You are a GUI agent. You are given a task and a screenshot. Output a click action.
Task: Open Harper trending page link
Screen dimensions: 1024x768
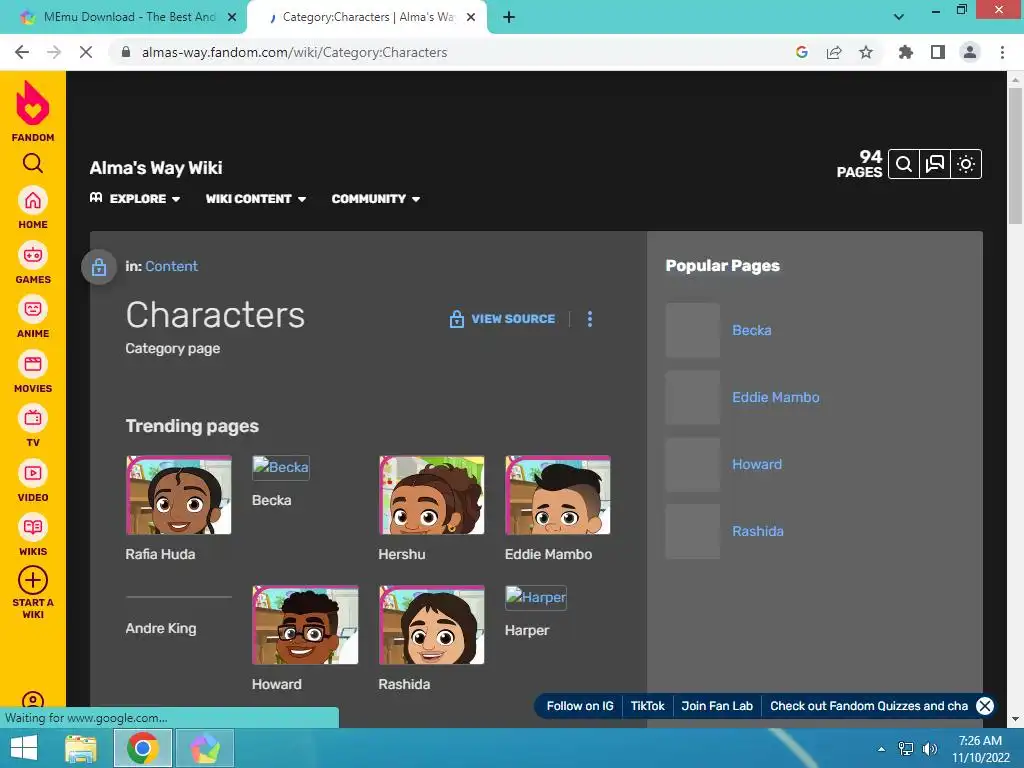pyautogui.click(x=527, y=630)
